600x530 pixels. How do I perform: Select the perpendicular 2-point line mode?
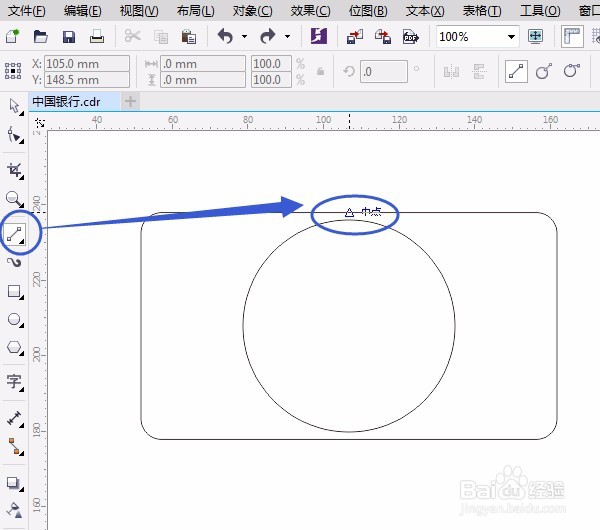tap(544, 71)
